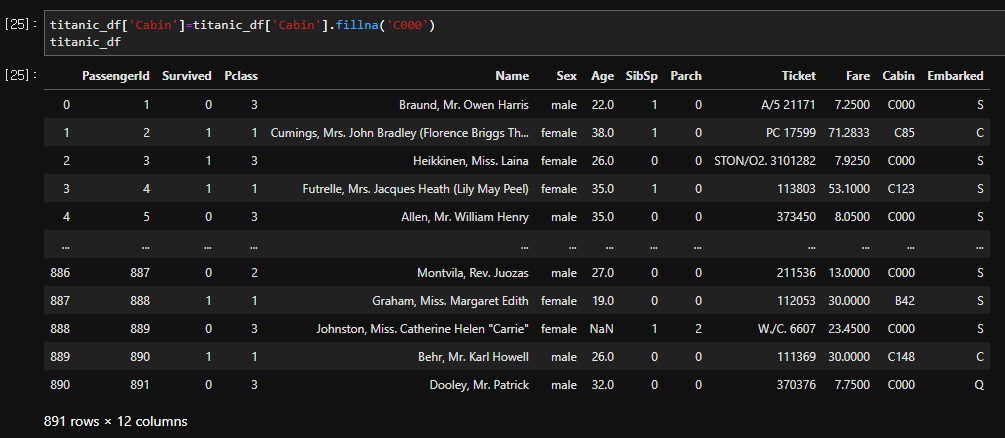Viewport: 1005px width, 438px height.
Task: Click ticket value 113803
Action: tap(797, 189)
